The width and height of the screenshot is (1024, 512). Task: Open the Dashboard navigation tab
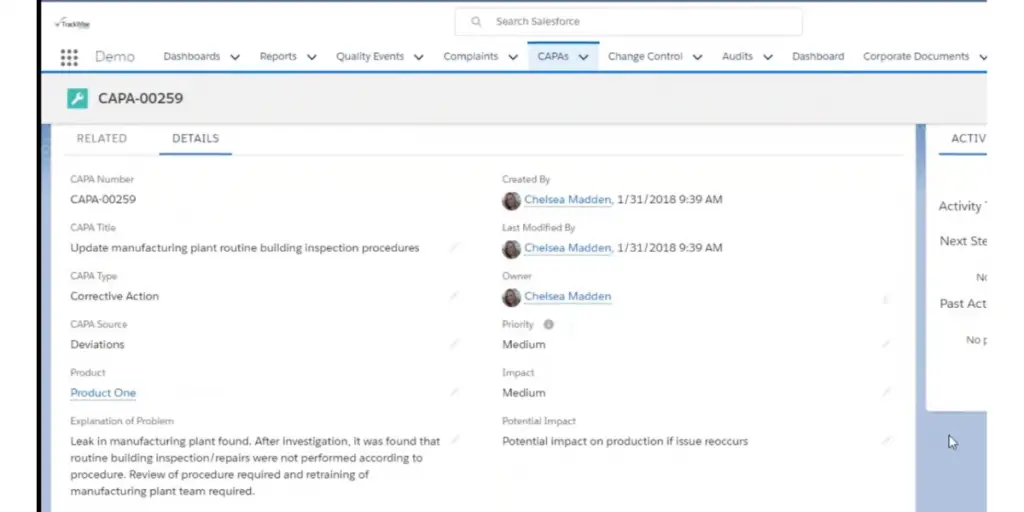coord(818,57)
